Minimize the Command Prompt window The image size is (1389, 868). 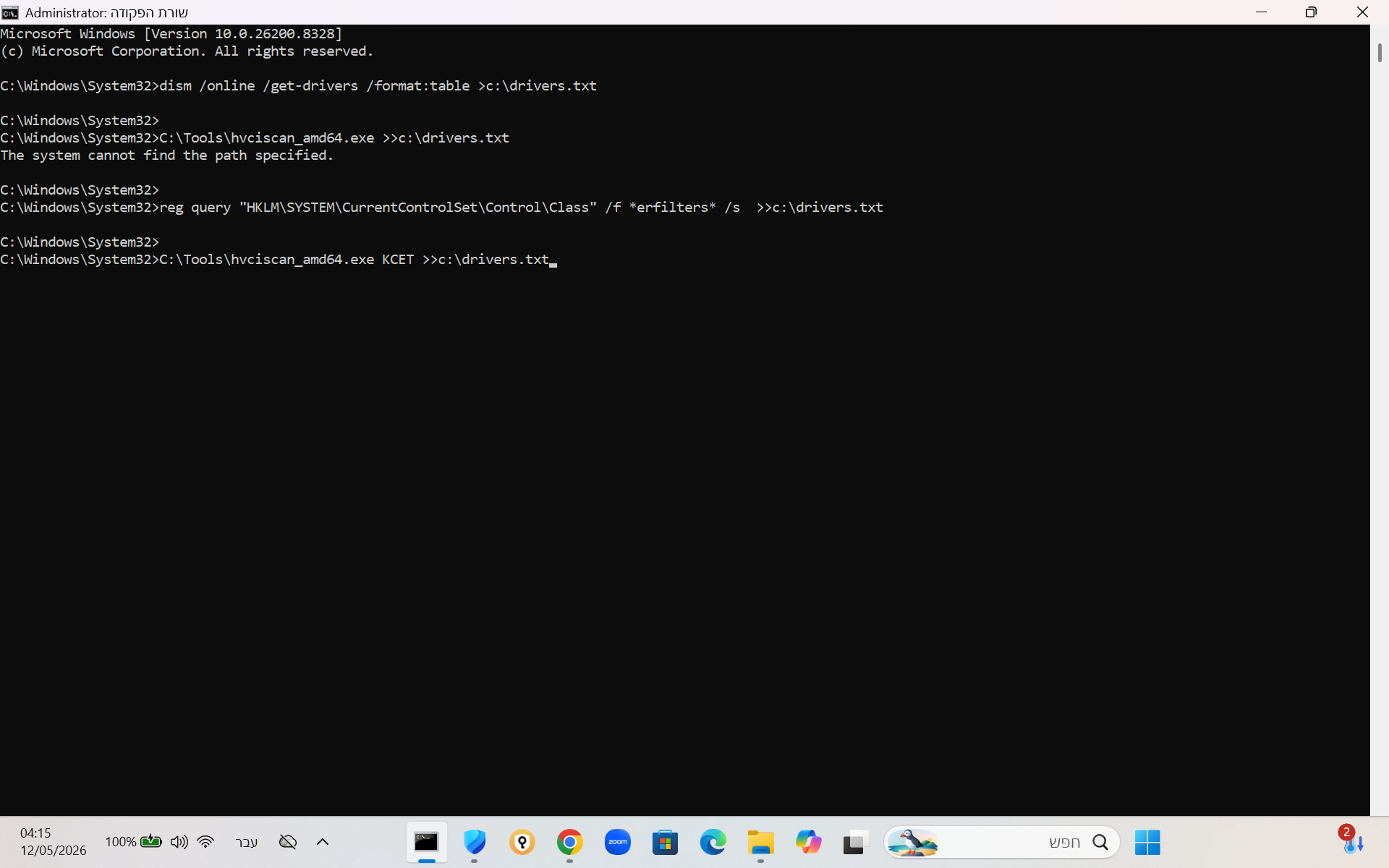1261,12
